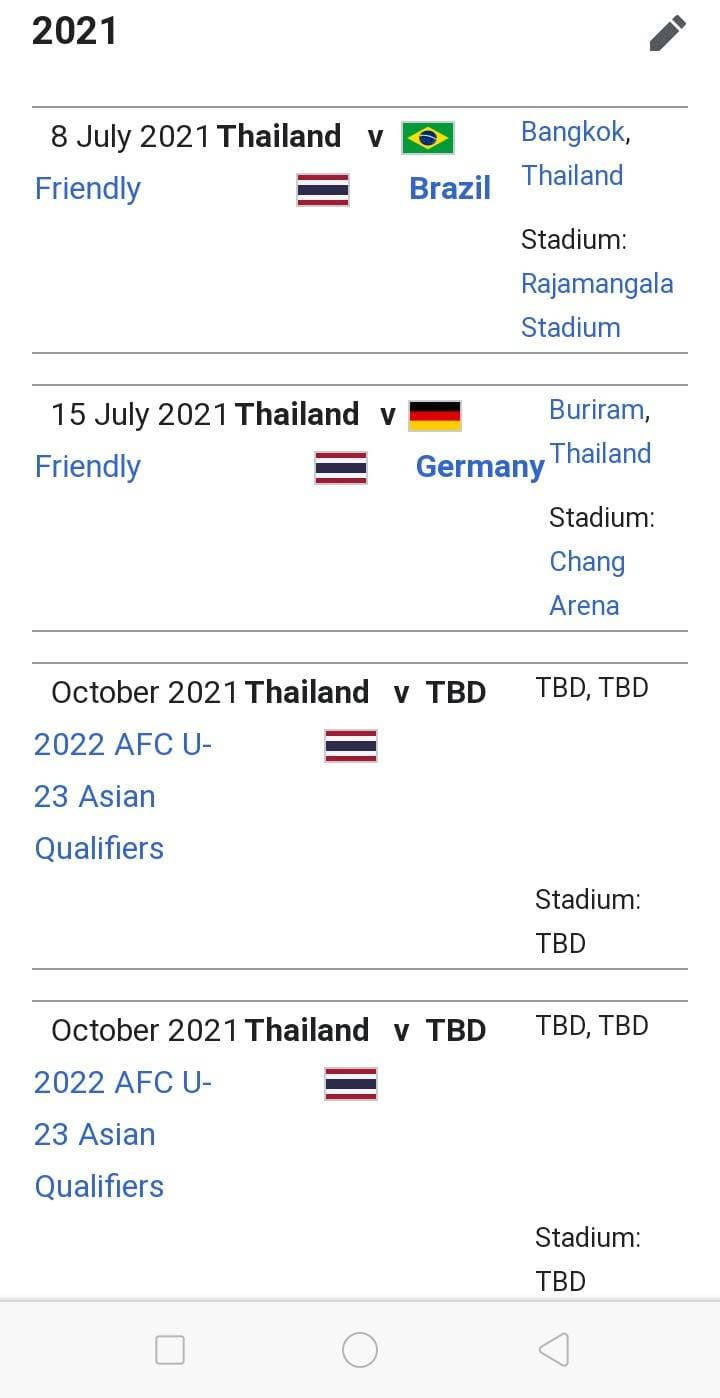Click the Thailand link under Buriram
720x1398 pixels.
coord(600,454)
